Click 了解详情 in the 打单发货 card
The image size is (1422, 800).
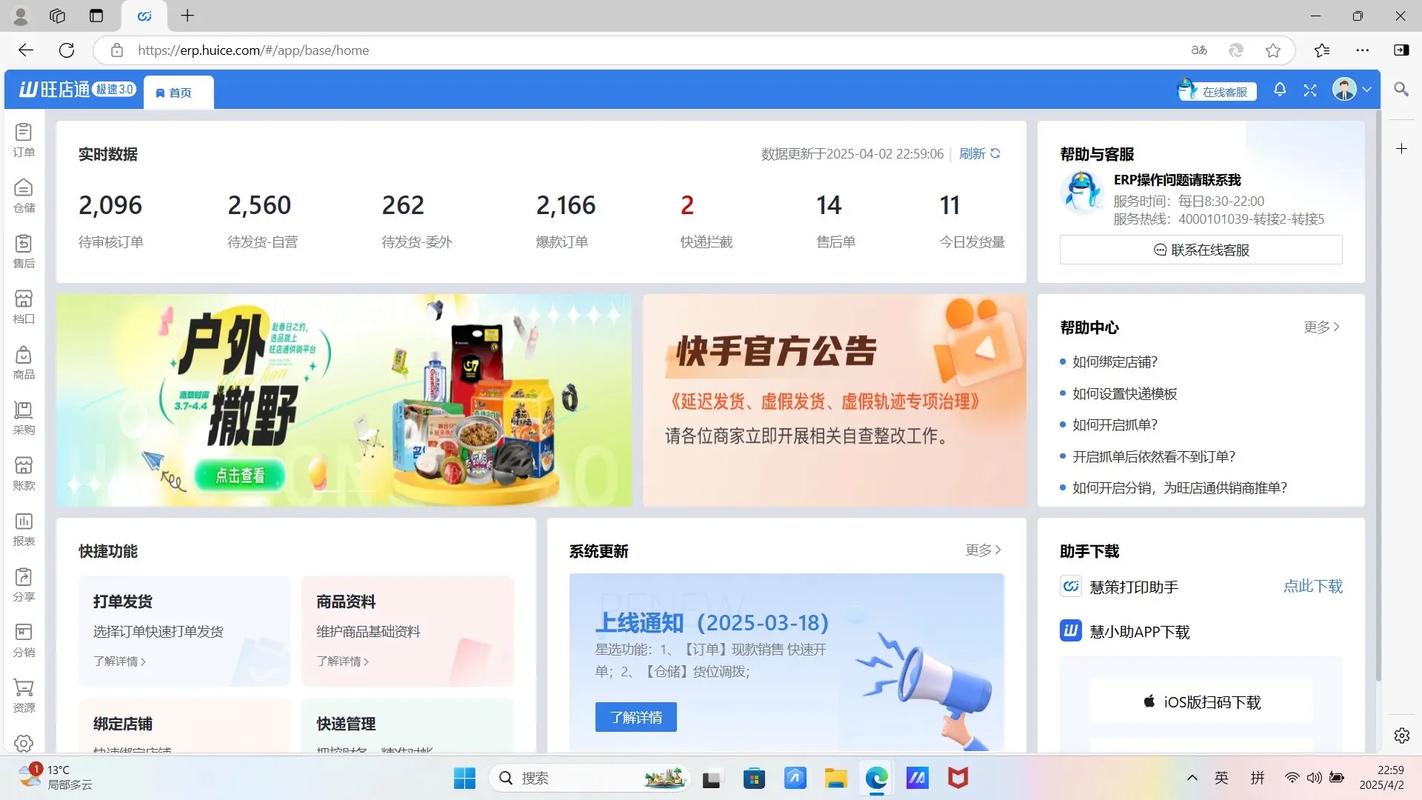[x=120, y=661]
